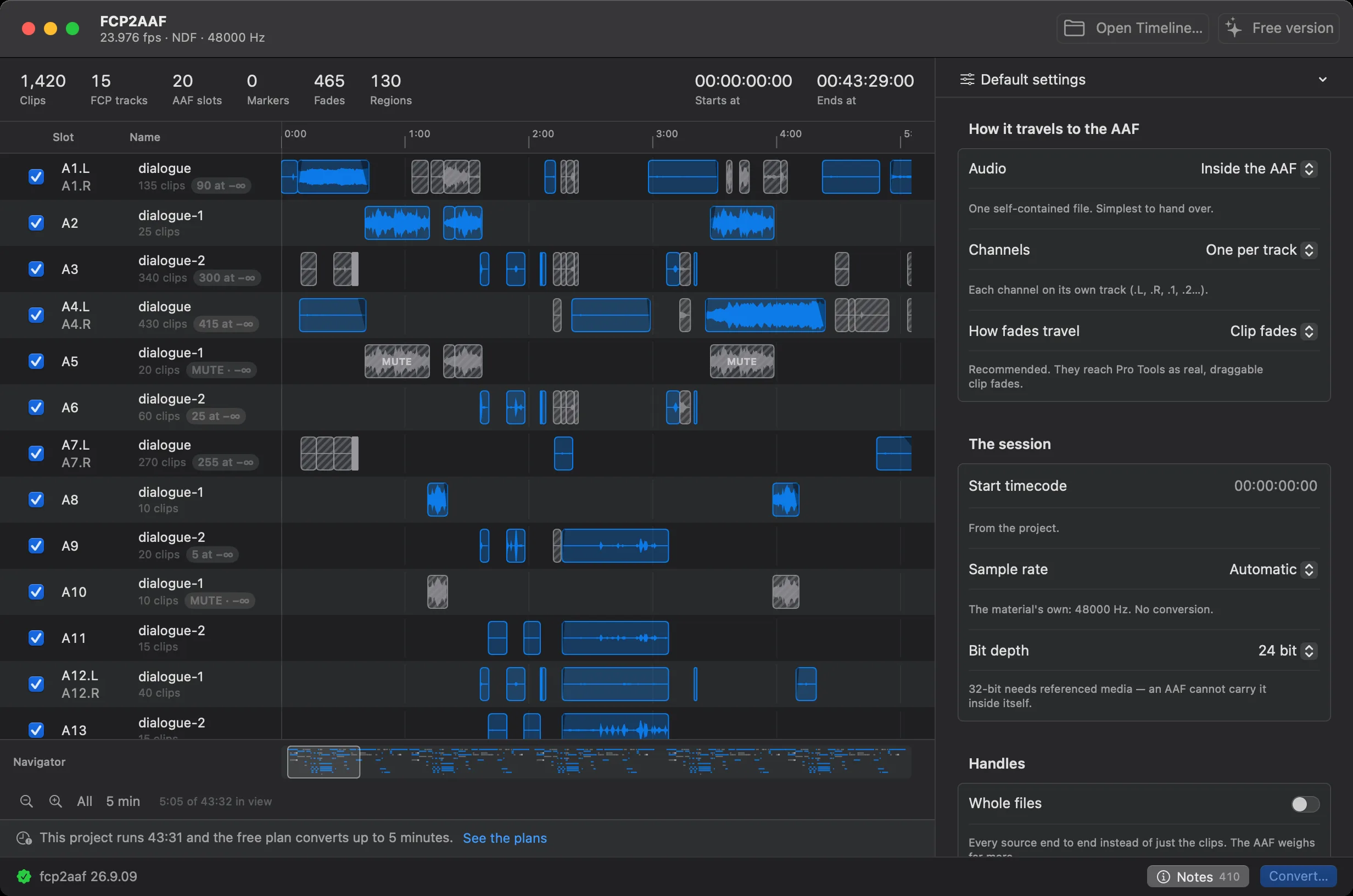The width and height of the screenshot is (1353, 896).
Task: Click the Convert button
Action: tap(1298, 877)
